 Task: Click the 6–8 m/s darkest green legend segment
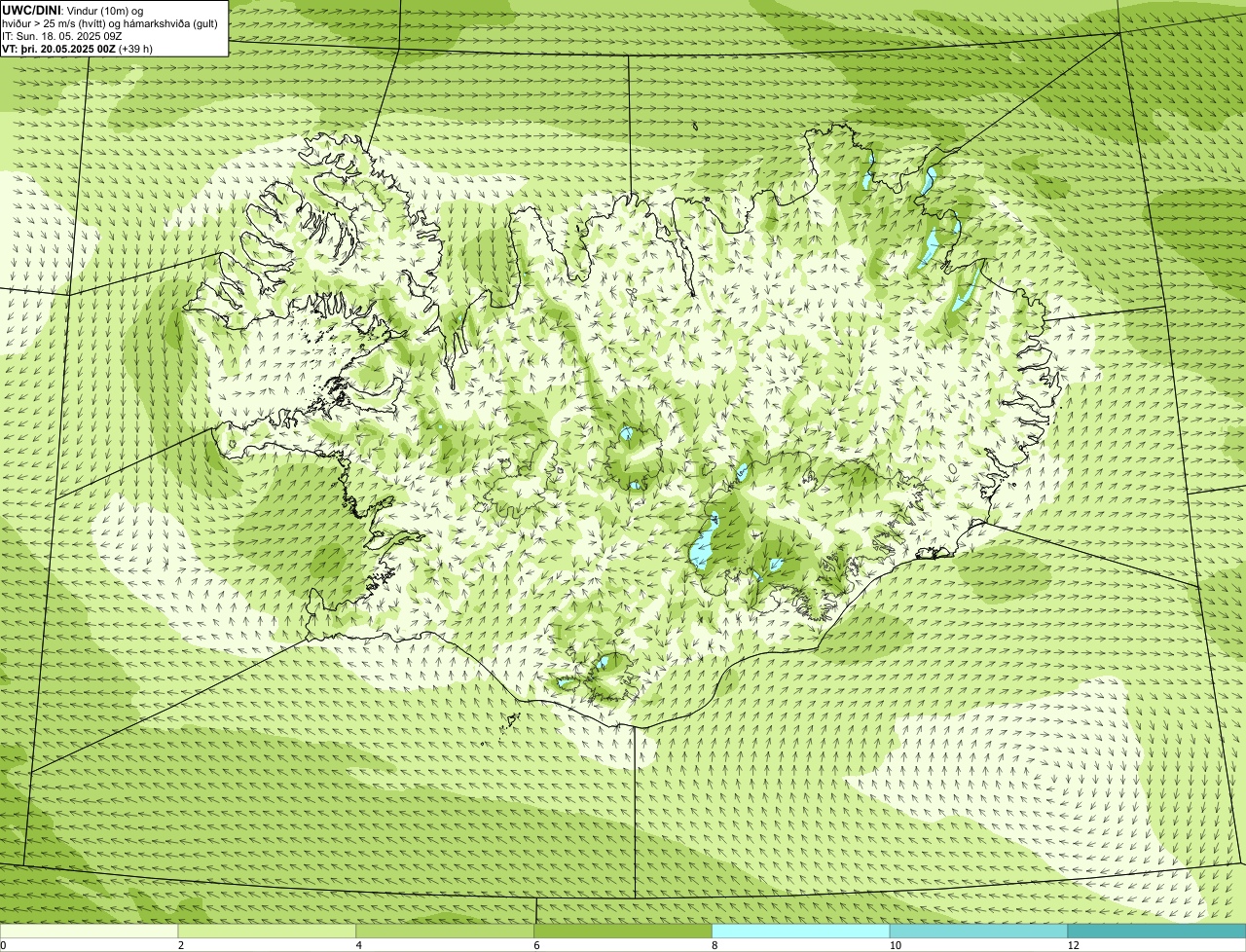pos(623,932)
